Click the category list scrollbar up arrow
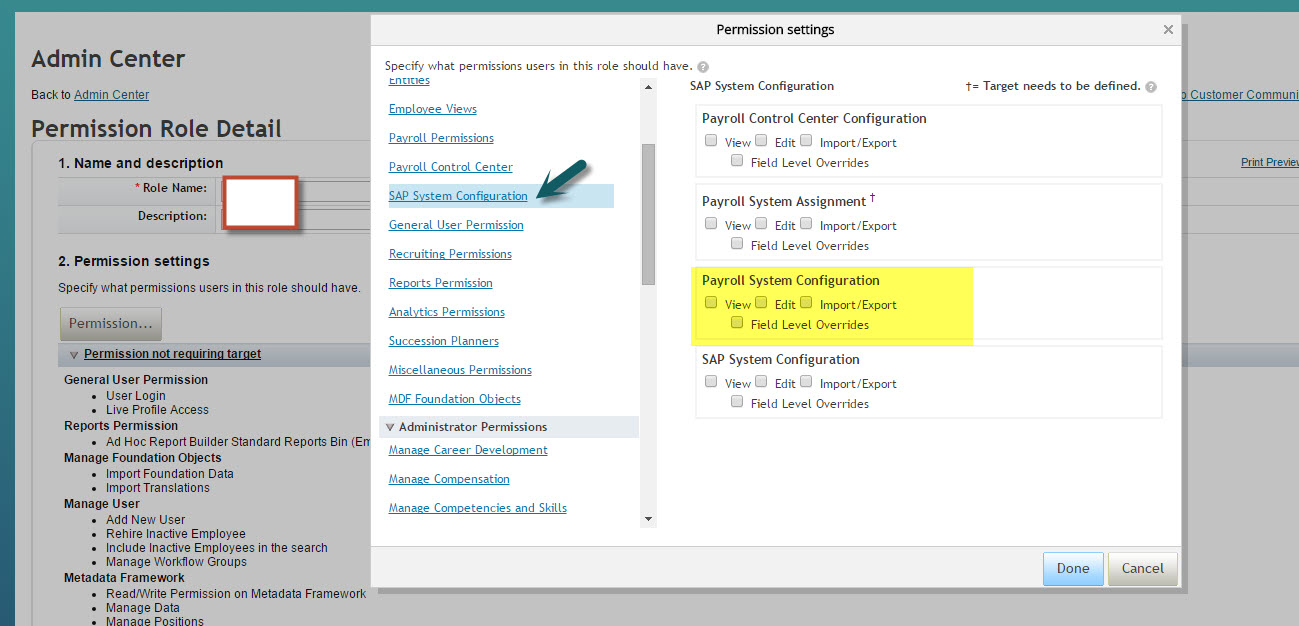Viewport: 1299px width, 626px height. [648, 87]
